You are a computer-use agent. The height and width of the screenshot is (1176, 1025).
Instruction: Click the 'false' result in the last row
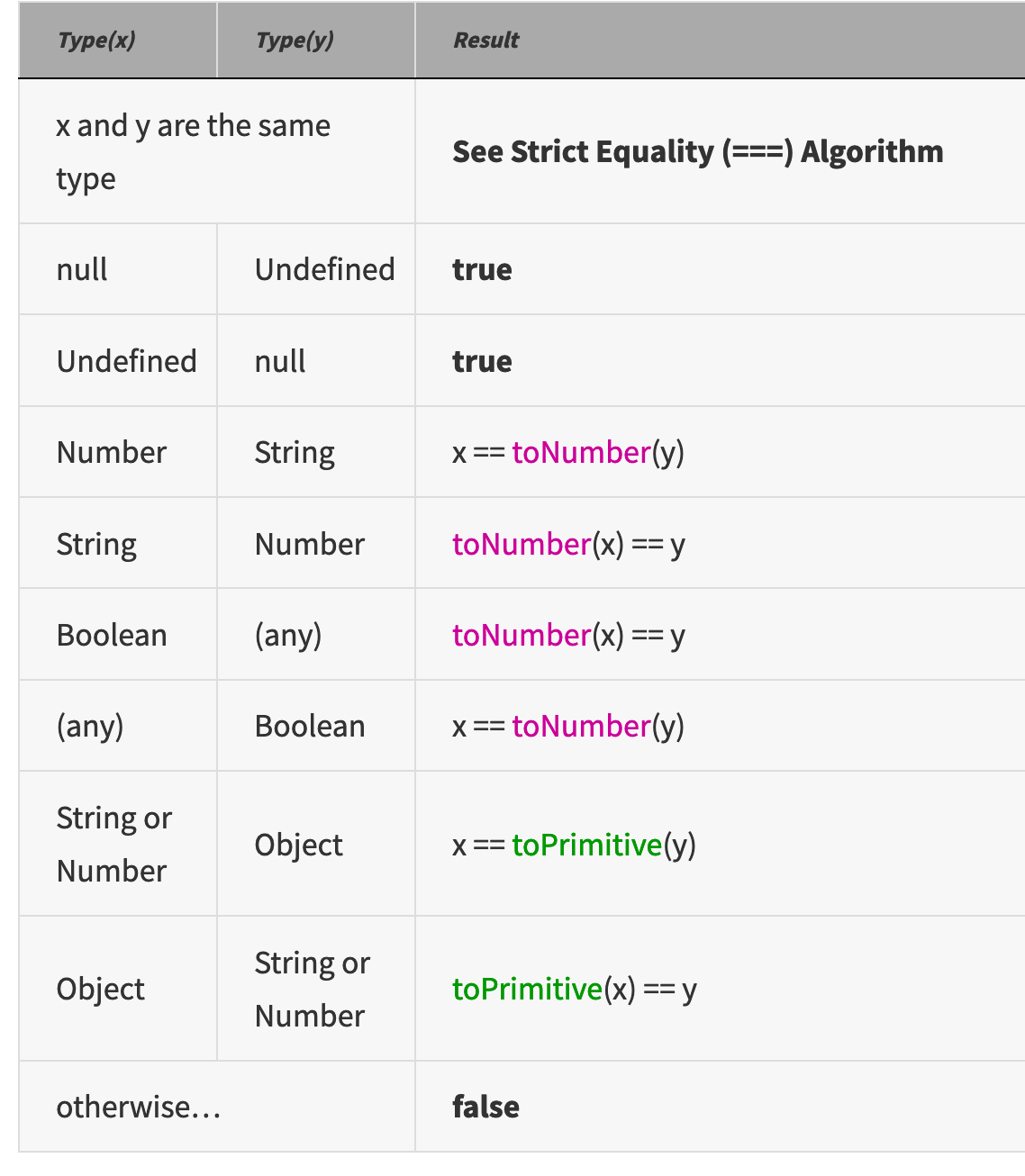[x=485, y=1107]
